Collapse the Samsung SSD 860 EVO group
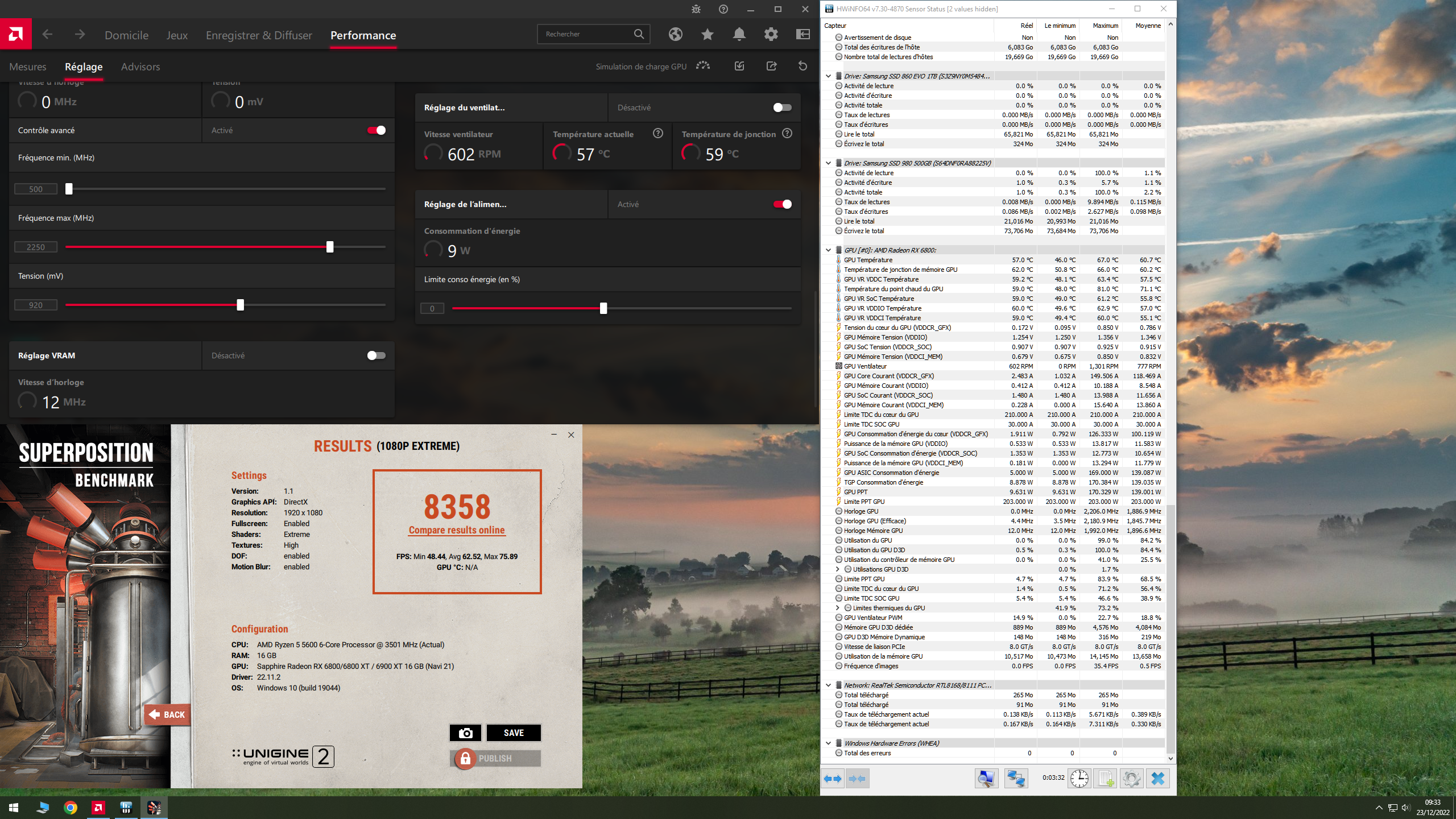Screen dimensions: 1456x819 point(829,76)
